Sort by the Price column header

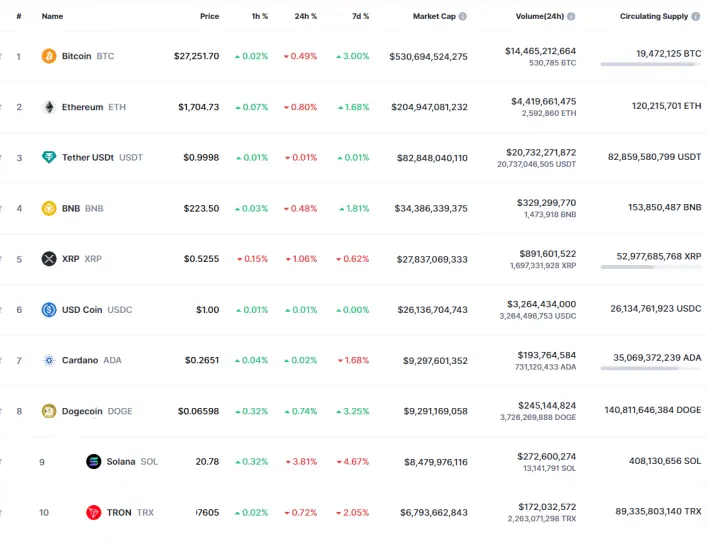[209, 16]
